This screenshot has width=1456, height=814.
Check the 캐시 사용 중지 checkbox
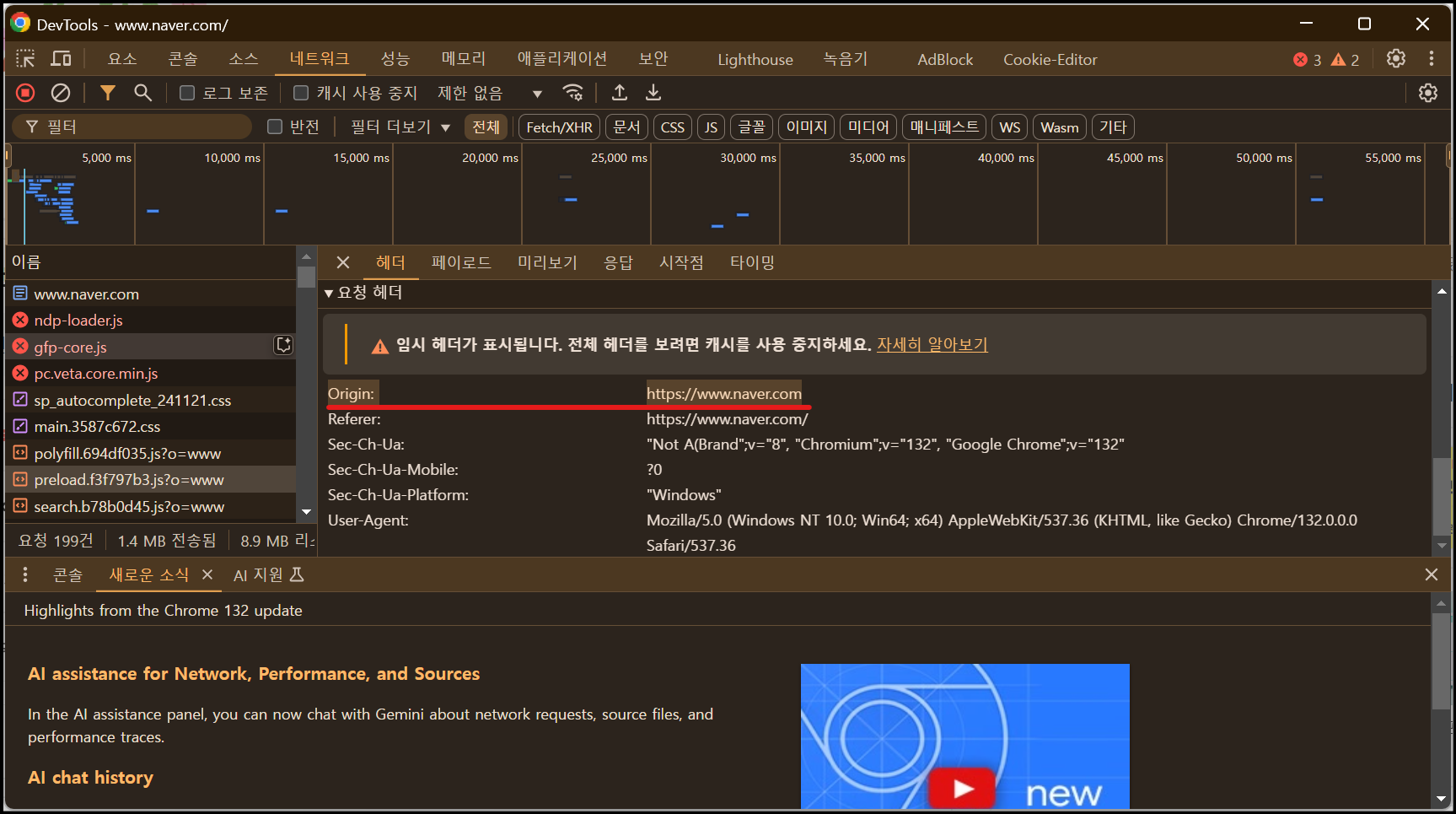[301, 93]
